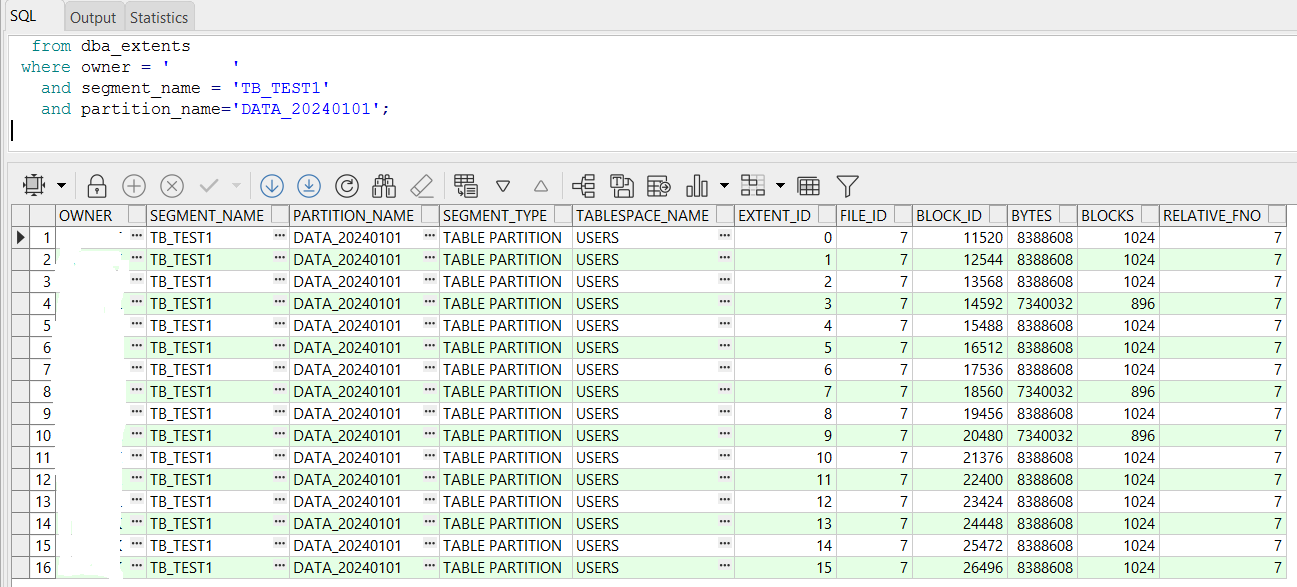Switch to the Output tab
1297x587 pixels.
[x=93, y=17]
